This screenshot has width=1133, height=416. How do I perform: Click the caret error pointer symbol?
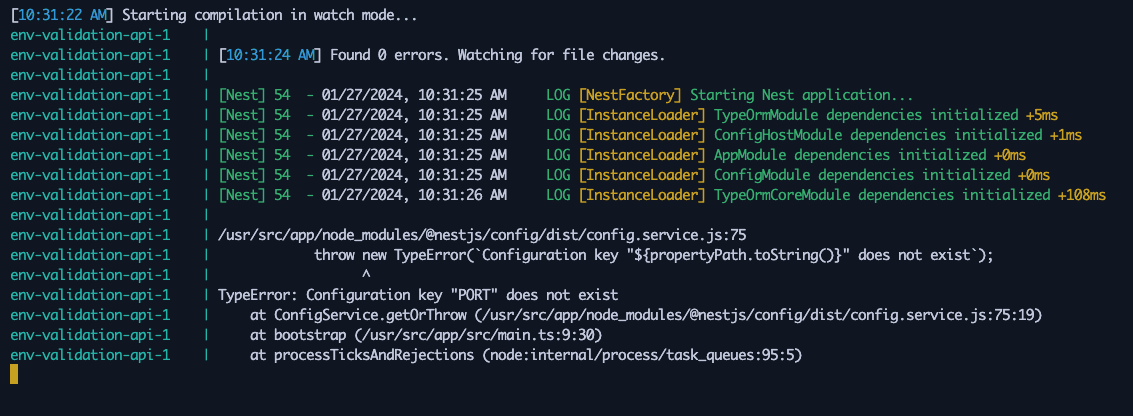[366, 275]
